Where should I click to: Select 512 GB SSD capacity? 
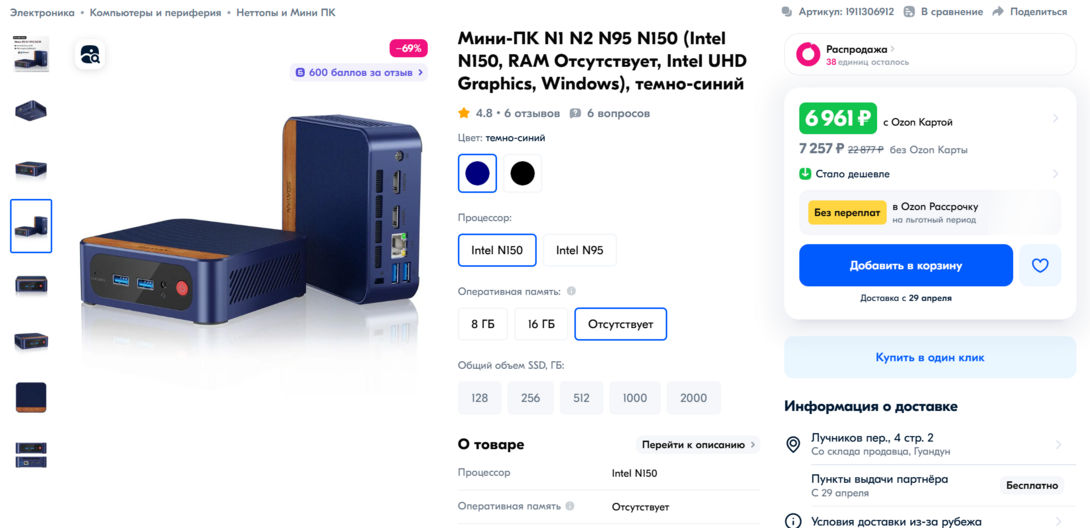pos(581,398)
